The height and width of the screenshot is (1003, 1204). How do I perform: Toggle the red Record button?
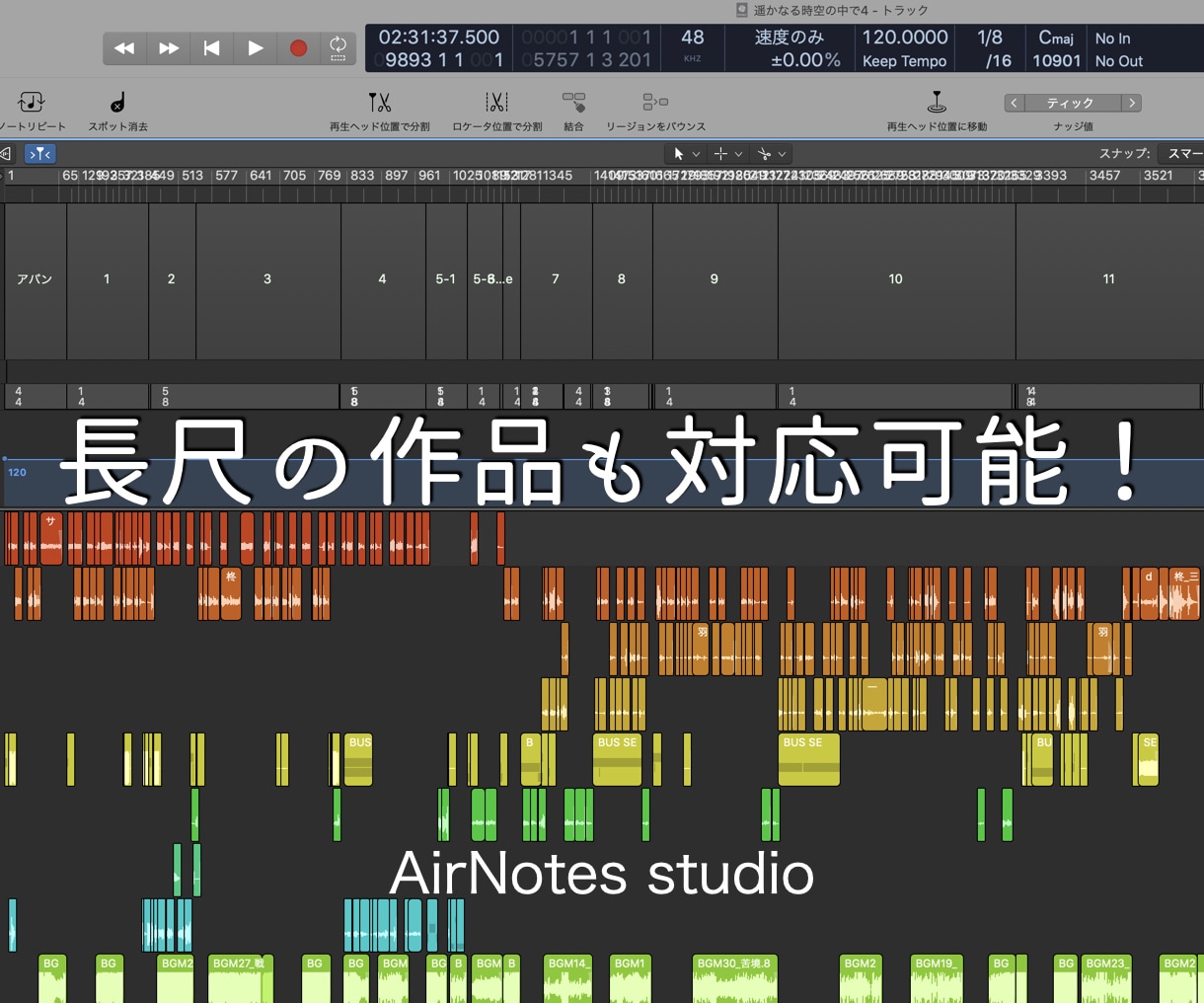click(x=298, y=48)
